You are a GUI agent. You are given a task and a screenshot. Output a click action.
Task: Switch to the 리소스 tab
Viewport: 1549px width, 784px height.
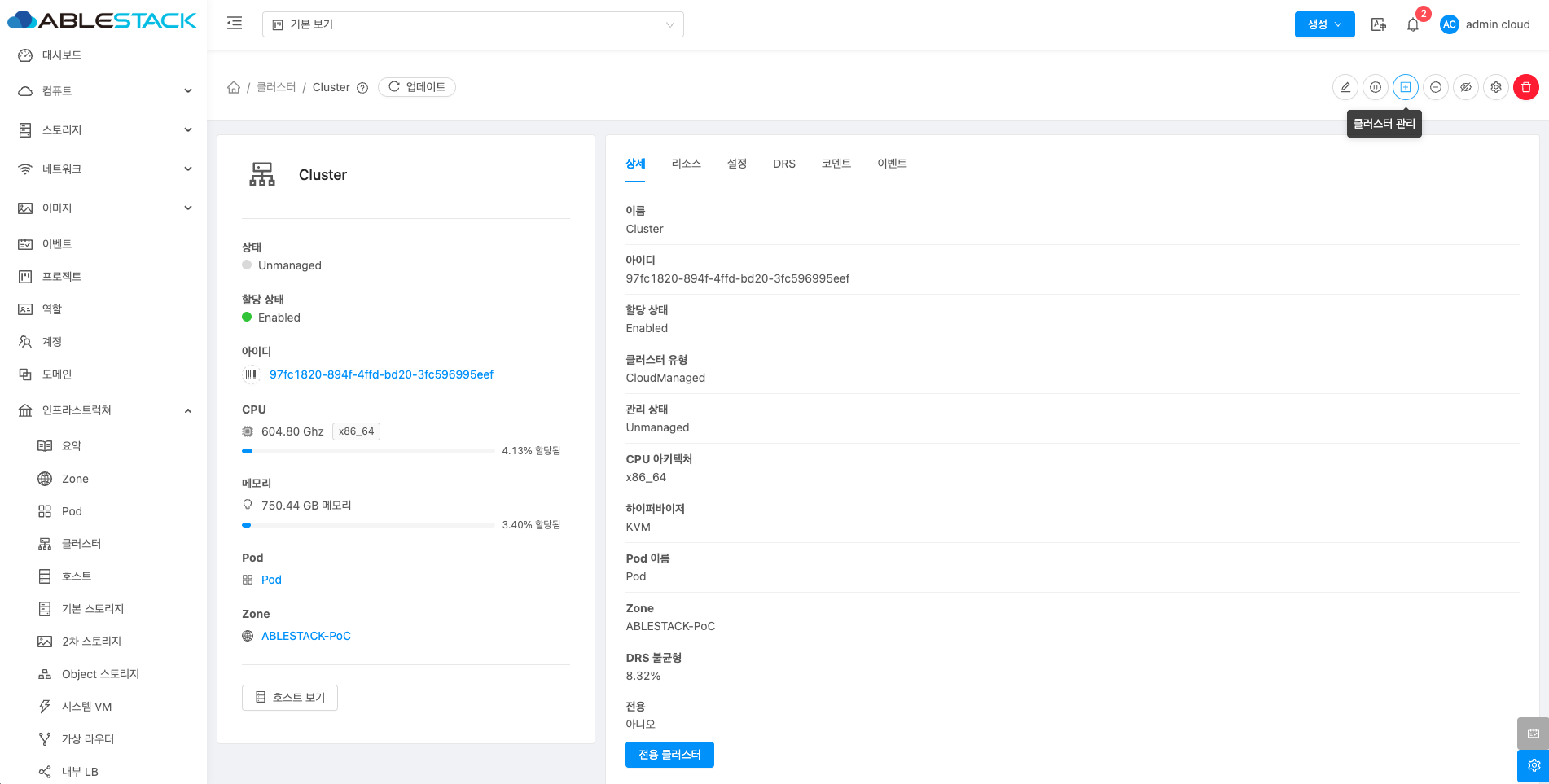(x=686, y=164)
